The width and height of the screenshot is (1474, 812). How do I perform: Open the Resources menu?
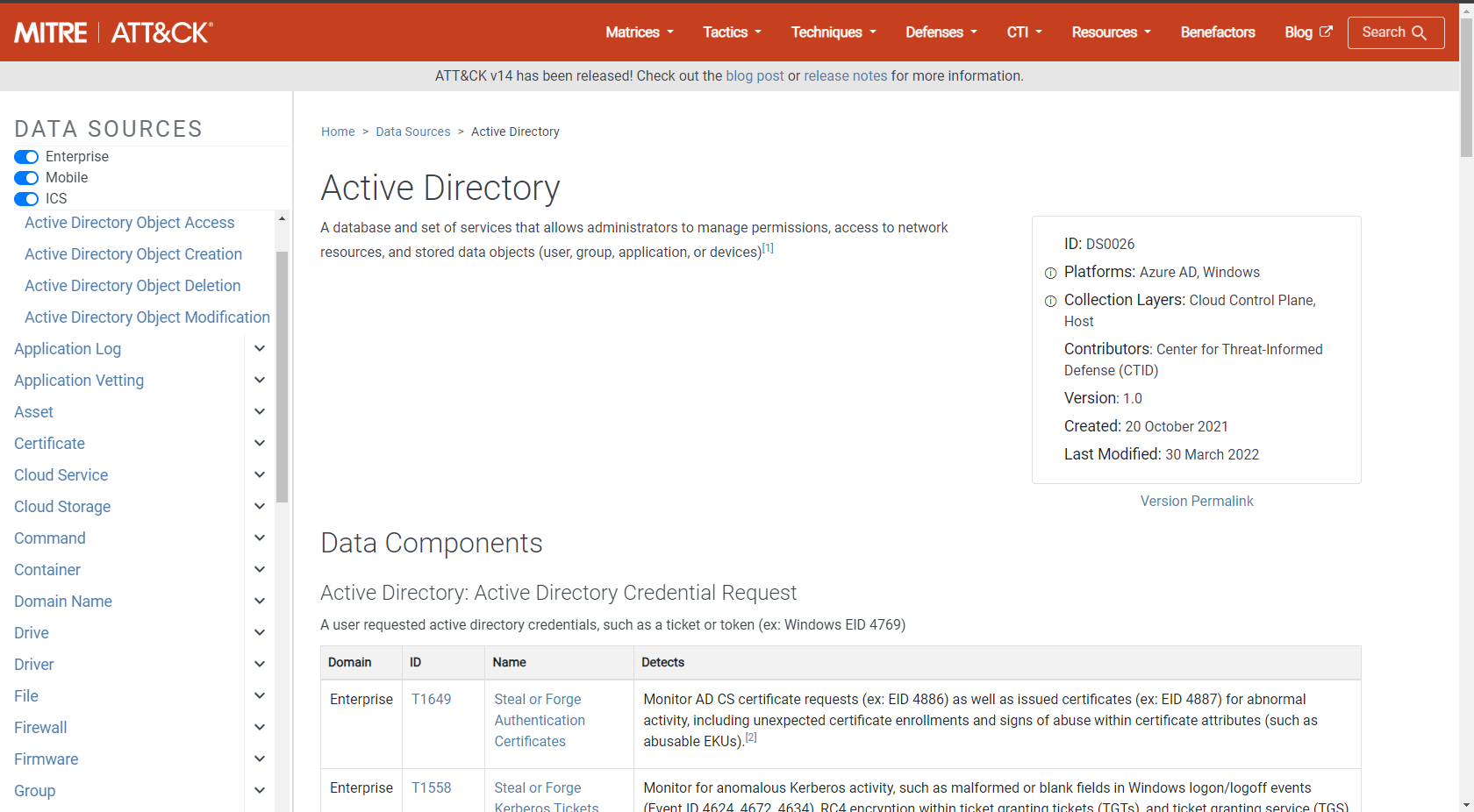[1111, 32]
